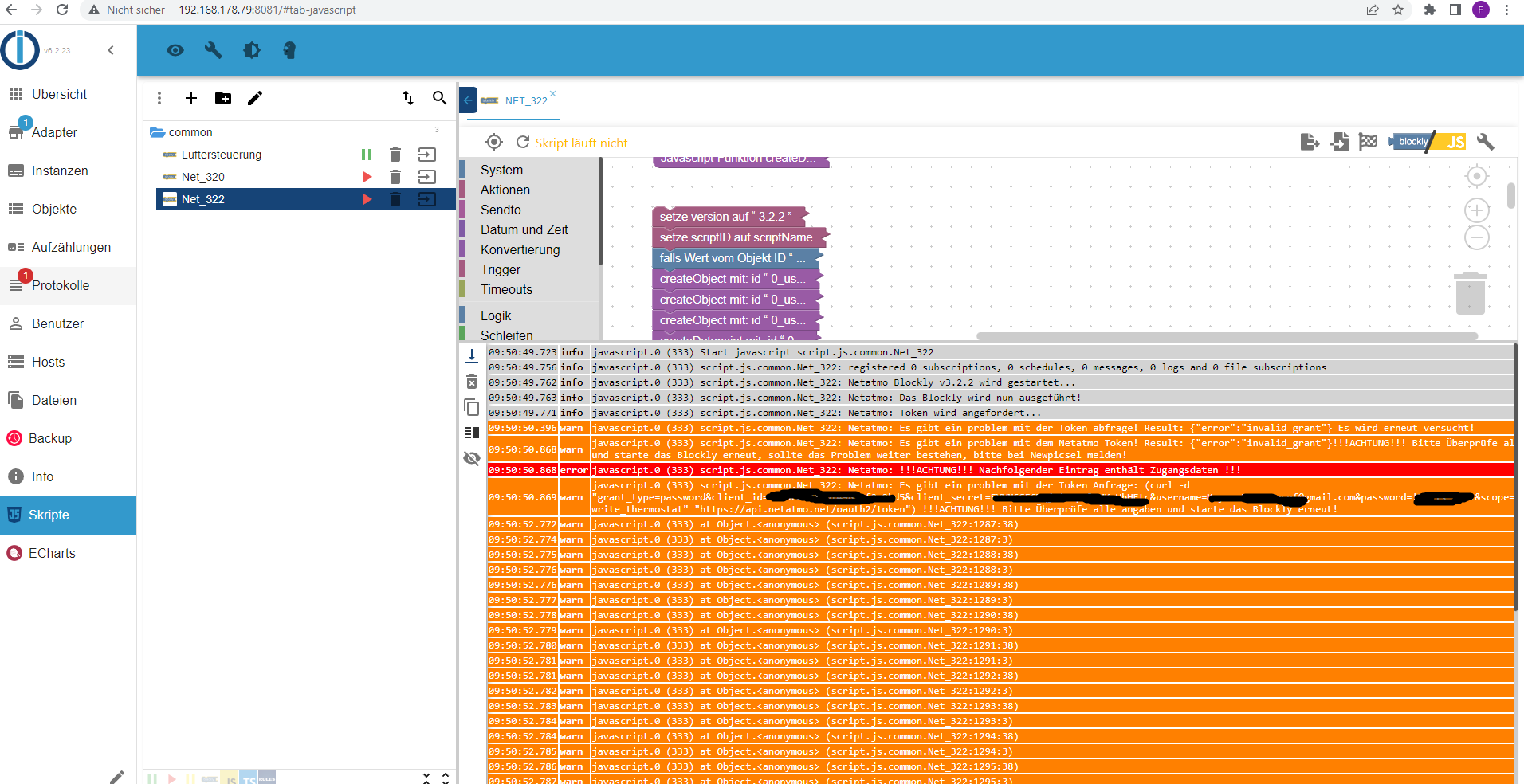Expand the Aktionen block category
Screen dimensions: 1524x784
point(505,190)
